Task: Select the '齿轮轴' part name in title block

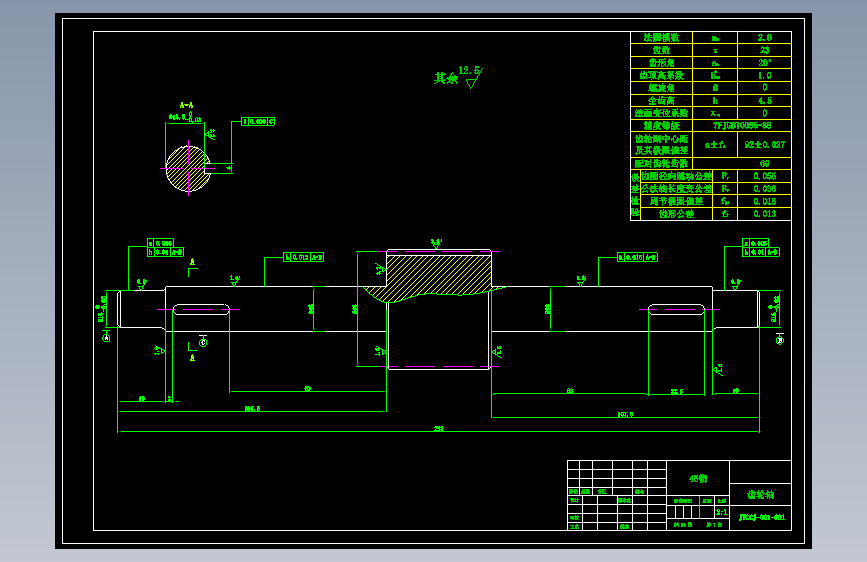Action: point(761,495)
